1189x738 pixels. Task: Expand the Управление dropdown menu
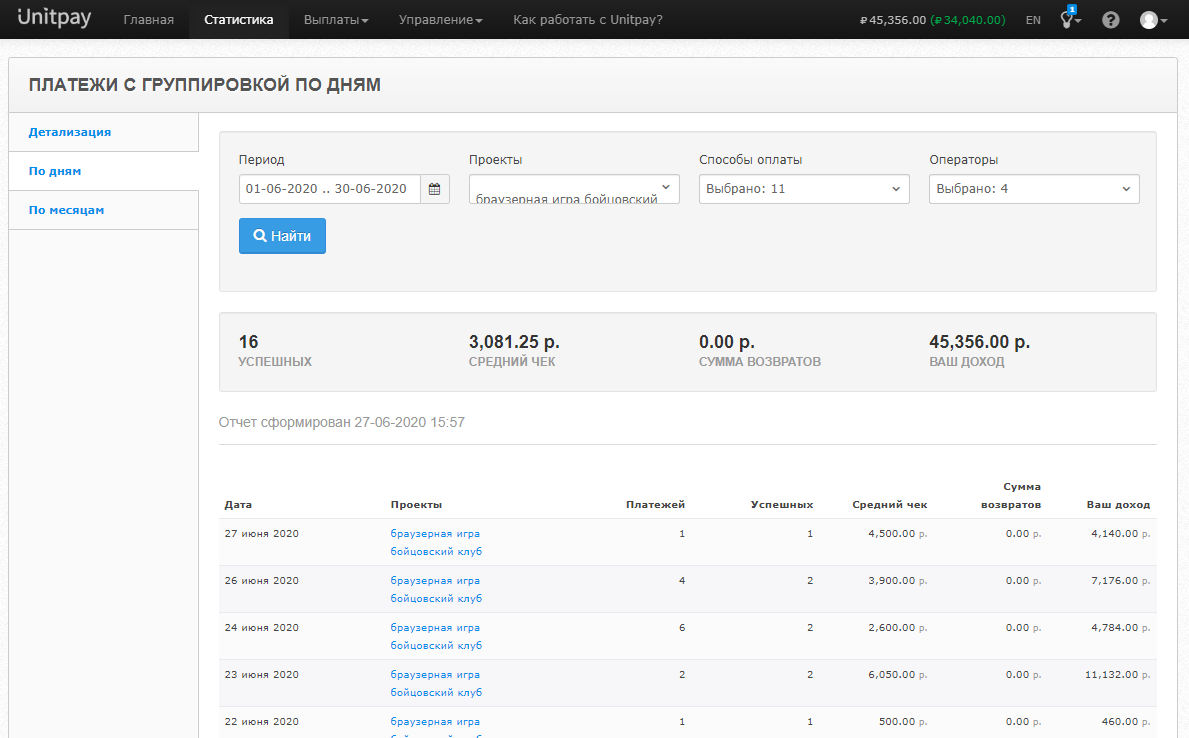pyautogui.click(x=440, y=20)
